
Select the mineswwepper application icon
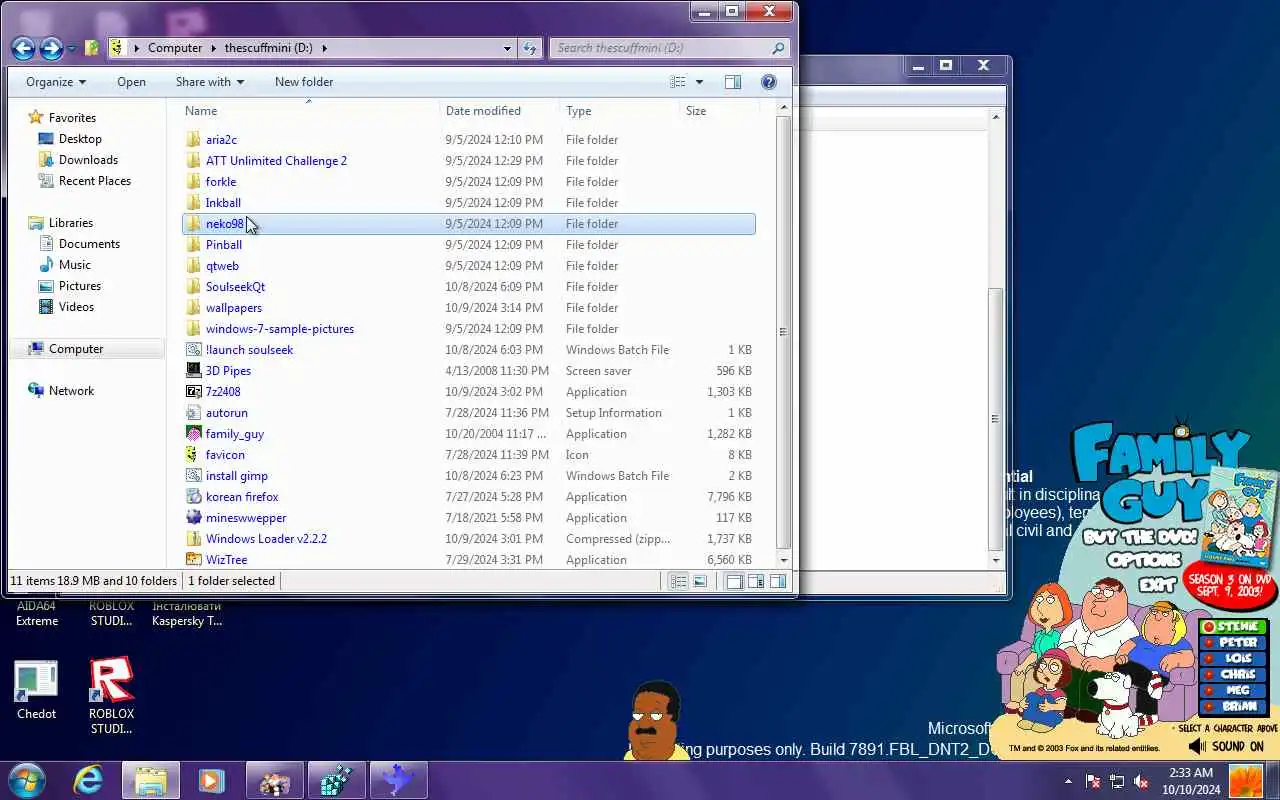(194, 518)
